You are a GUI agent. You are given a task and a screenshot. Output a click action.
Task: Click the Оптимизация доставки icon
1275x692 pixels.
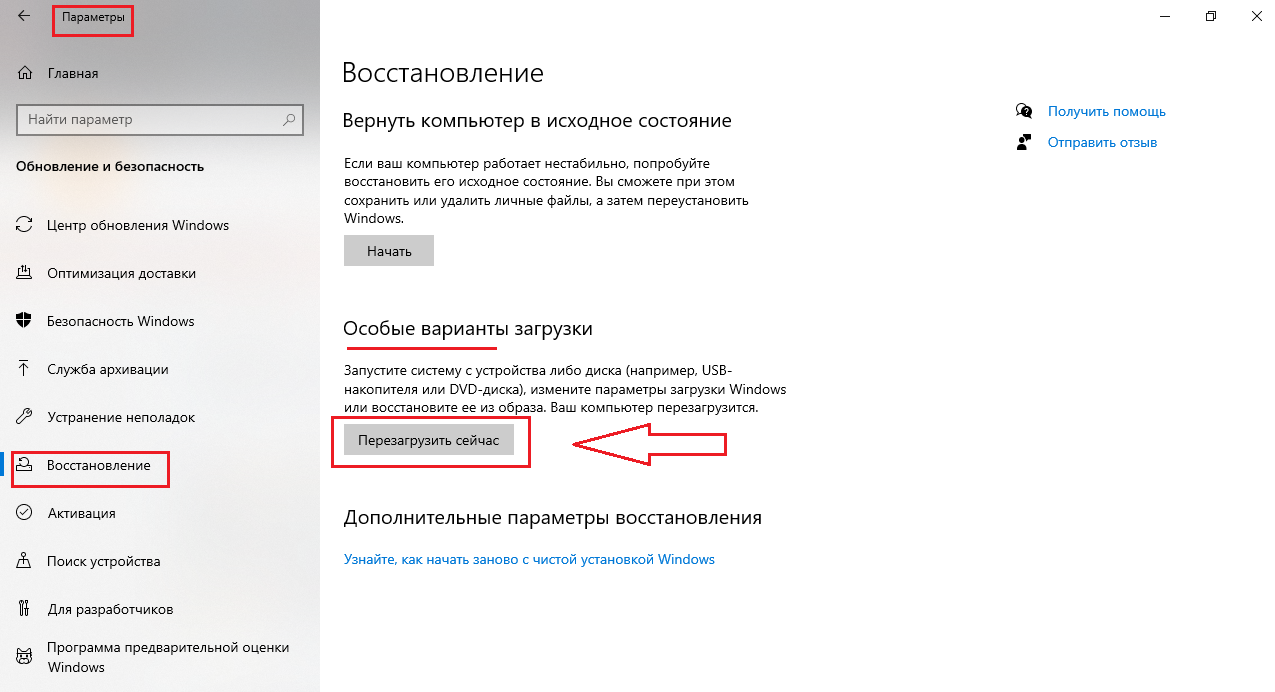25,273
